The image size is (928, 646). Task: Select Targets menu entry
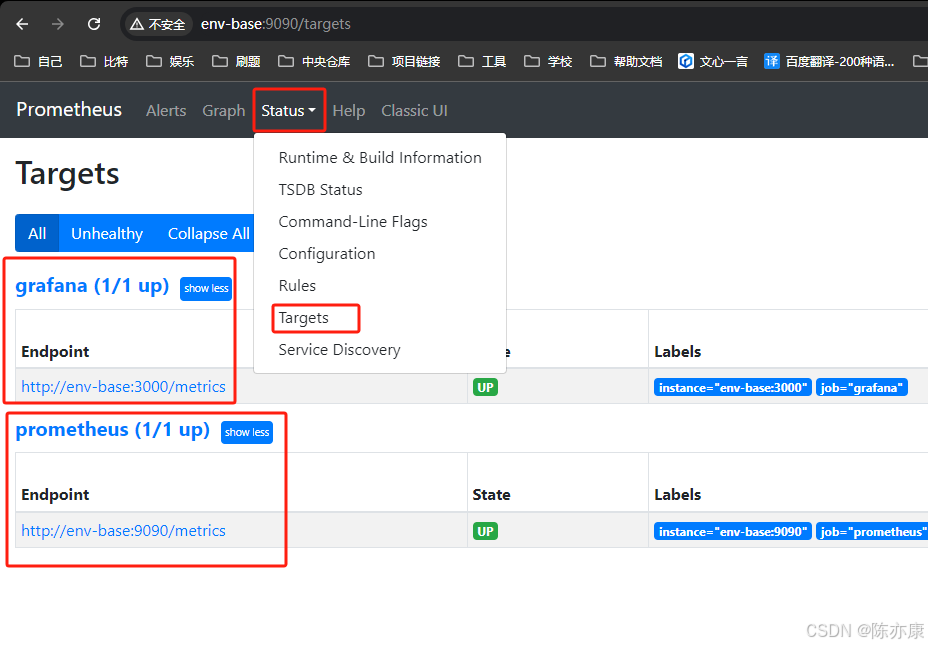[380, 318]
